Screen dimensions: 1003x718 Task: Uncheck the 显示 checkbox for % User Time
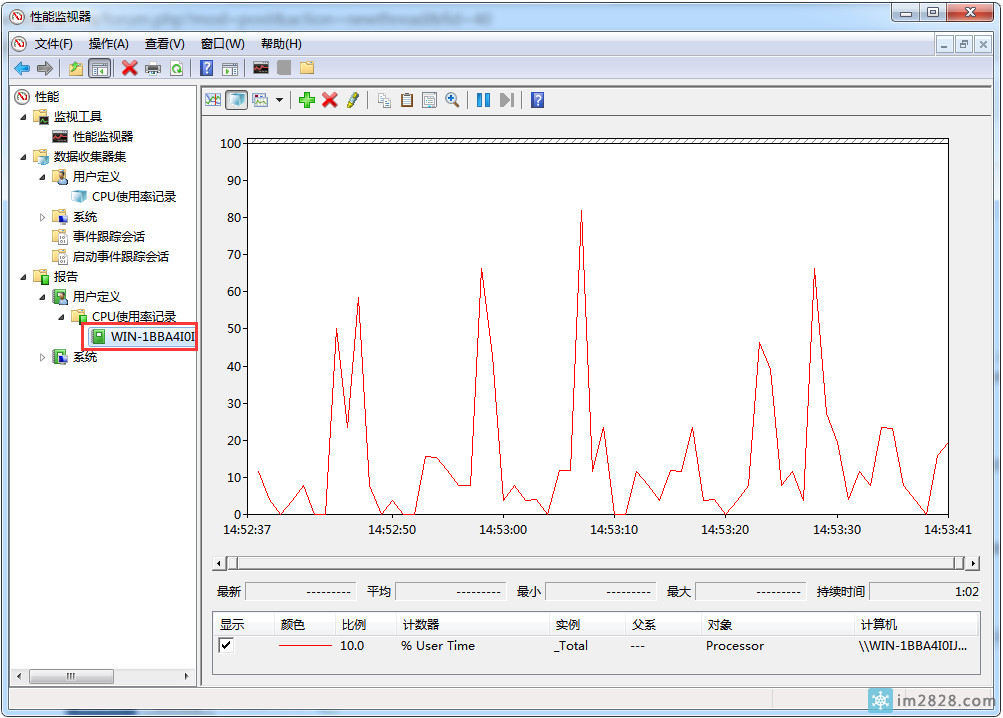226,645
